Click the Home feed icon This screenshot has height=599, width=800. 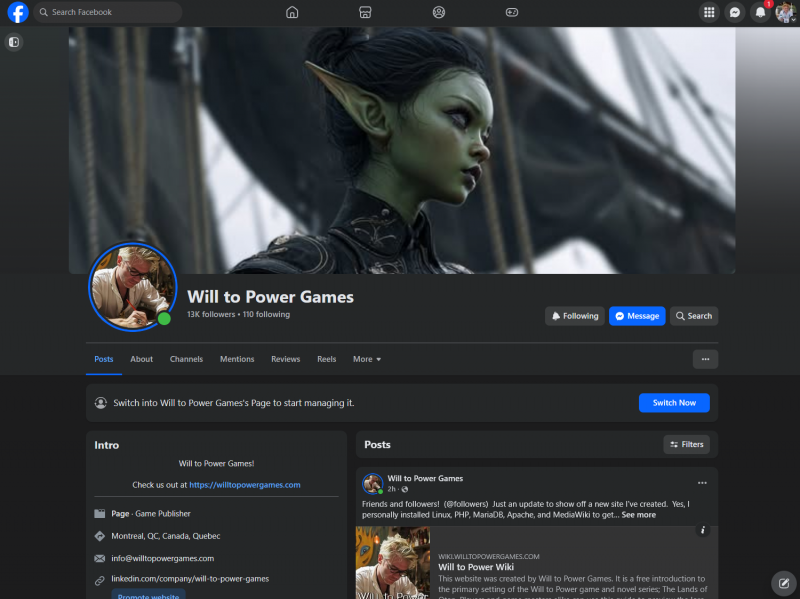click(292, 12)
